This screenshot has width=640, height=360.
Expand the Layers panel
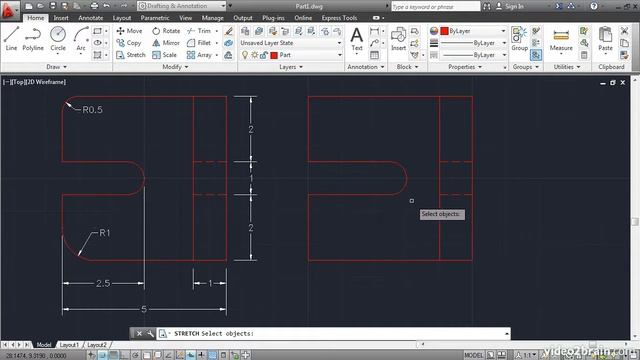[x=291, y=67]
